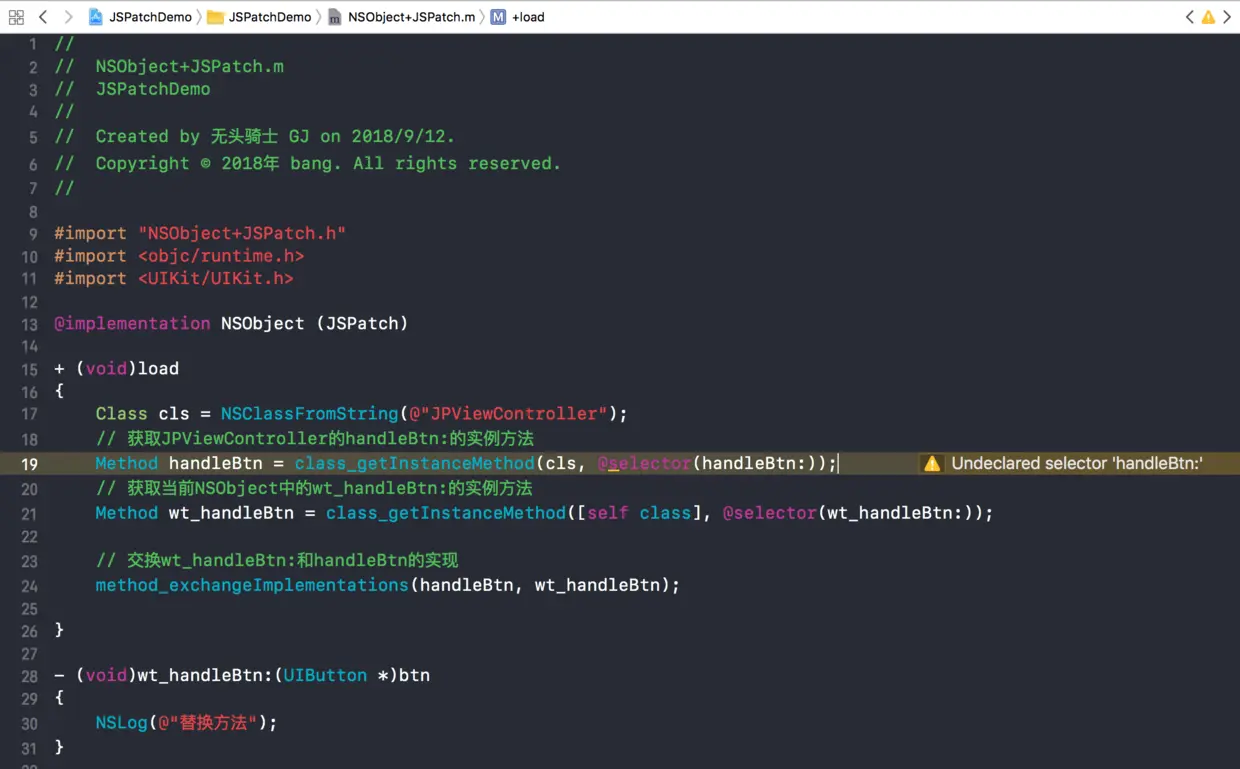Click the Copyright comment on line 6
The width and height of the screenshot is (1240, 769).
click(x=308, y=163)
